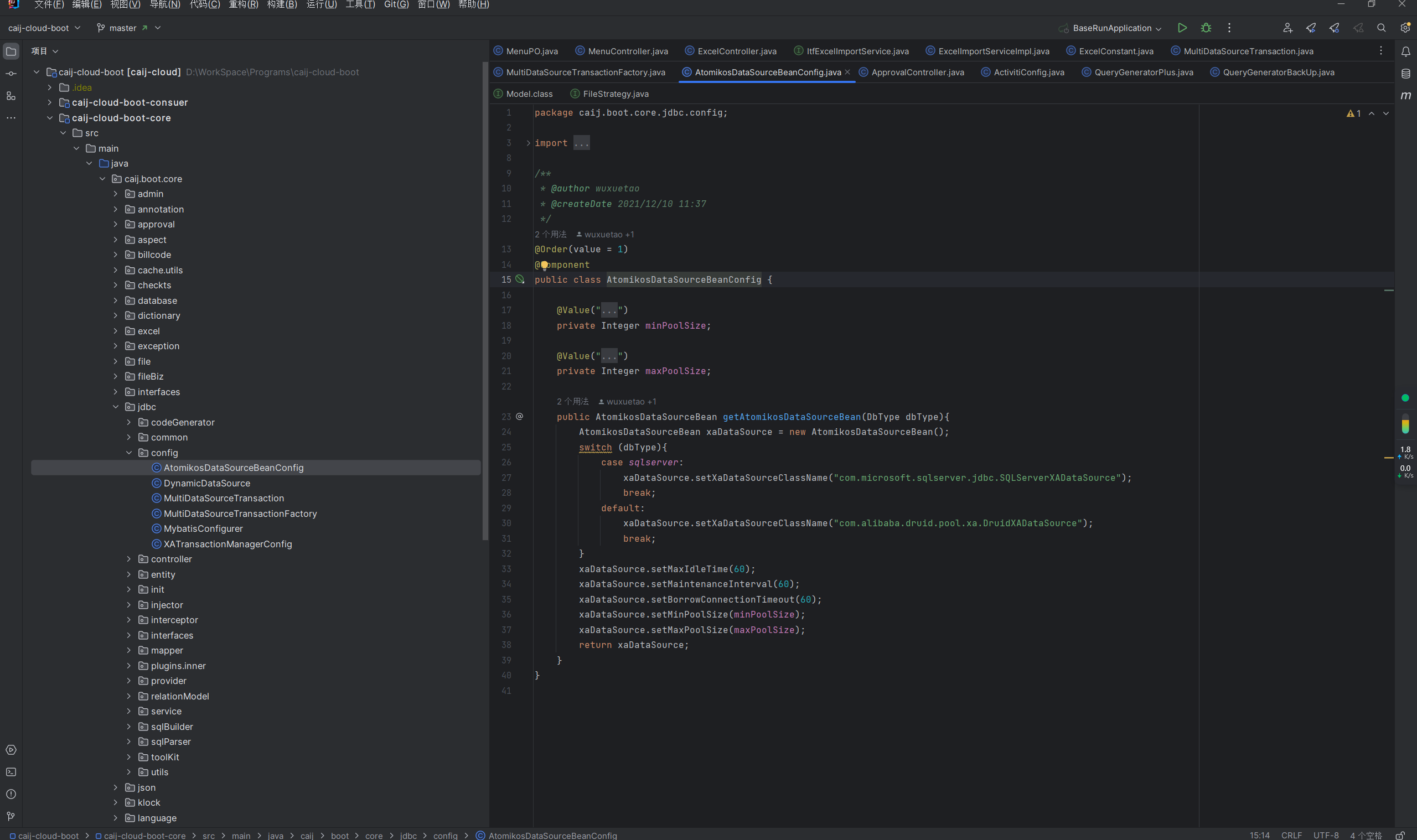The height and width of the screenshot is (840, 1417).
Task: Open the Terminal tool window icon
Action: coord(11,772)
